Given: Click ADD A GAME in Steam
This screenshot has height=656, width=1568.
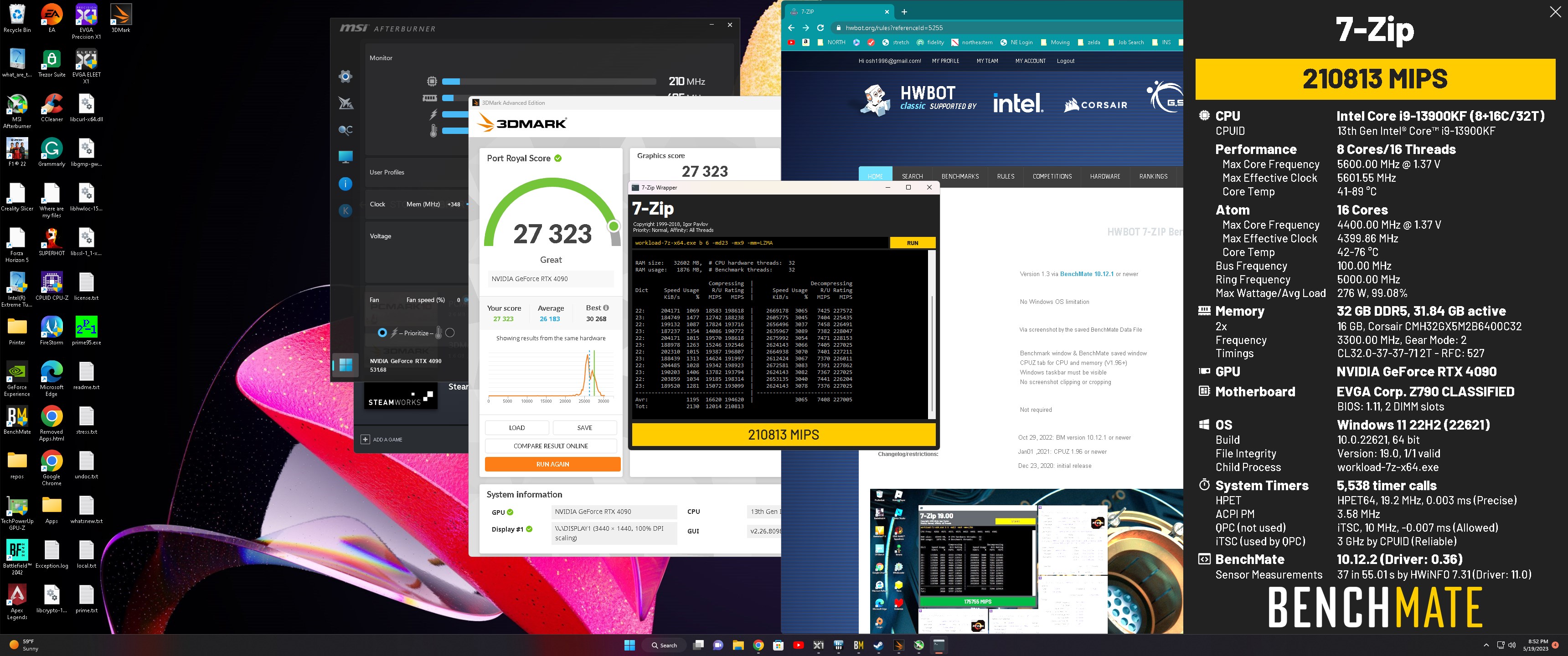Looking at the screenshot, I should point(382,439).
